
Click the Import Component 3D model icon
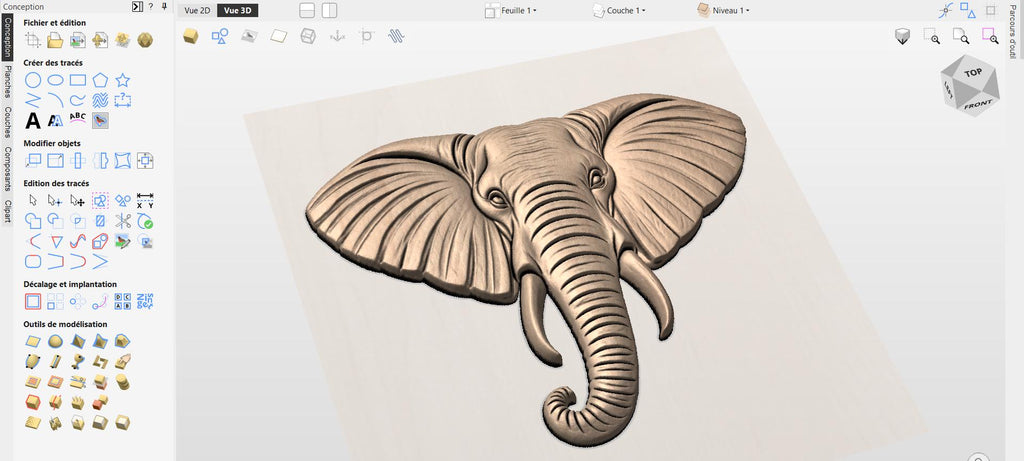click(100, 40)
